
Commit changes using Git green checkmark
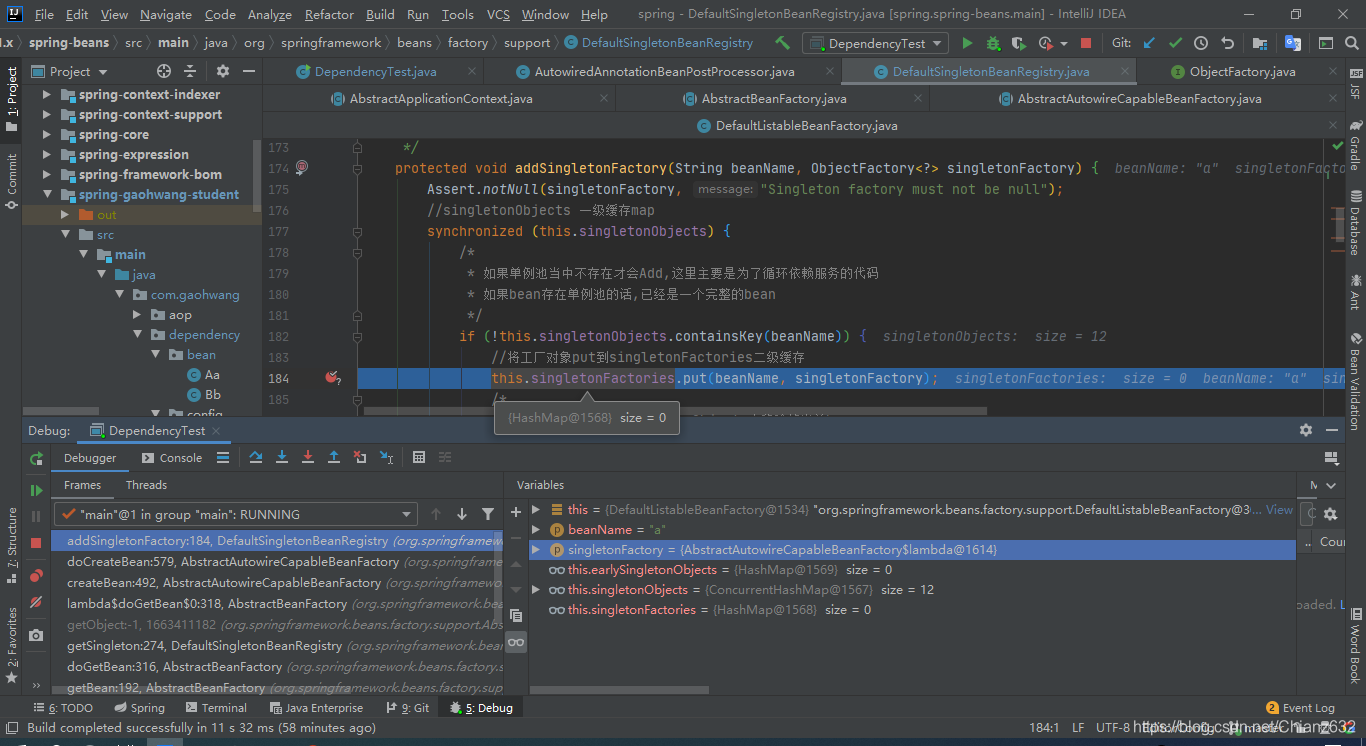pyautogui.click(x=1175, y=43)
